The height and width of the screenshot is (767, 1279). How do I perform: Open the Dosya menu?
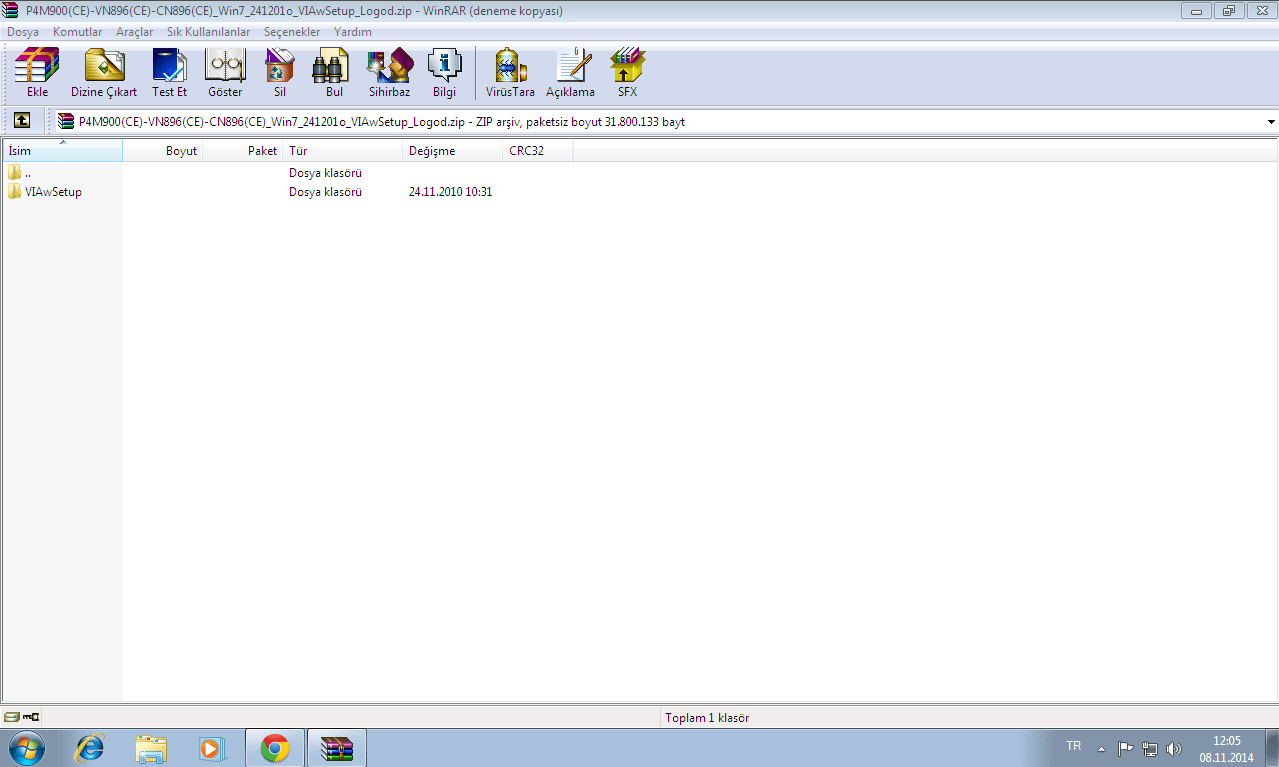[x=23, y=32]
